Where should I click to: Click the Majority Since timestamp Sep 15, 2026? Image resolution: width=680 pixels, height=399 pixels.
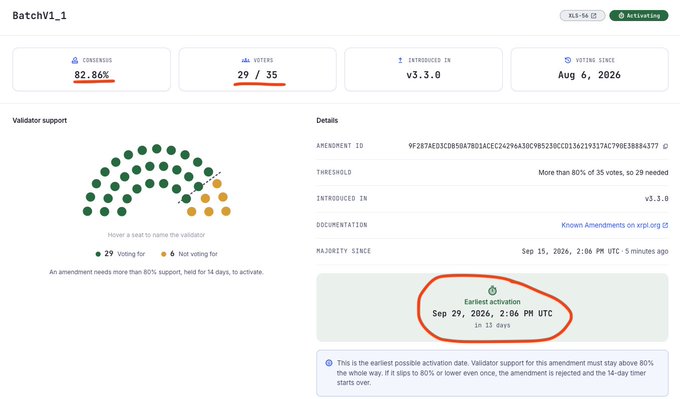click(x=570, y=251)
